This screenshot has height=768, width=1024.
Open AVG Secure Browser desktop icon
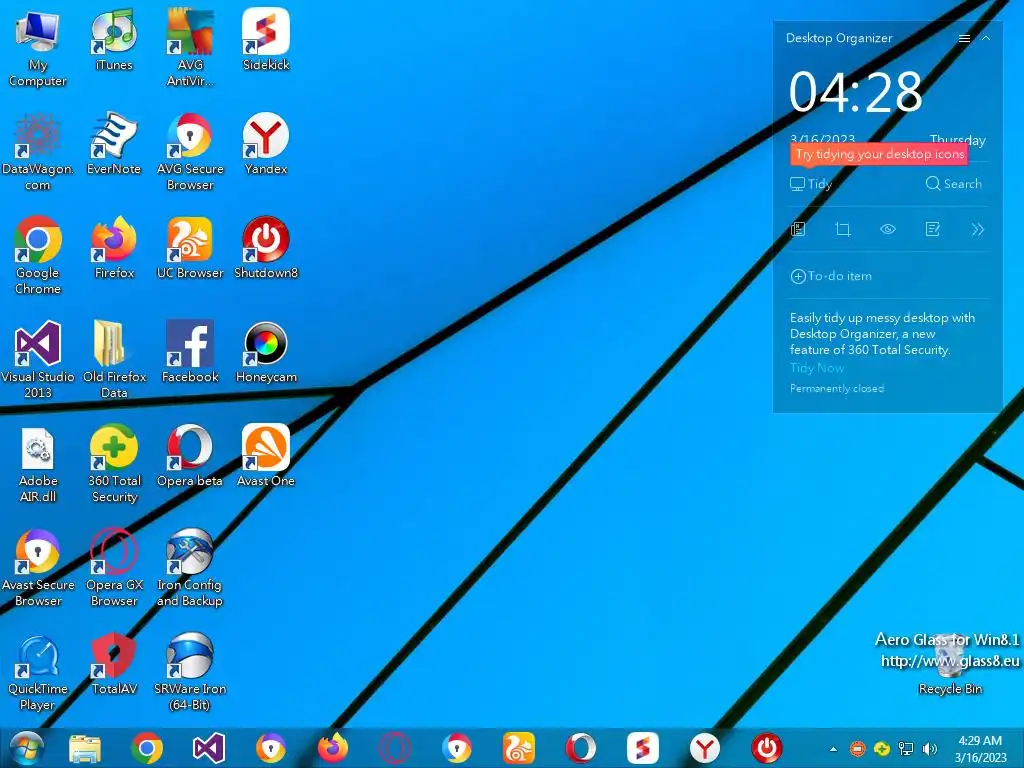click(190, 152)
